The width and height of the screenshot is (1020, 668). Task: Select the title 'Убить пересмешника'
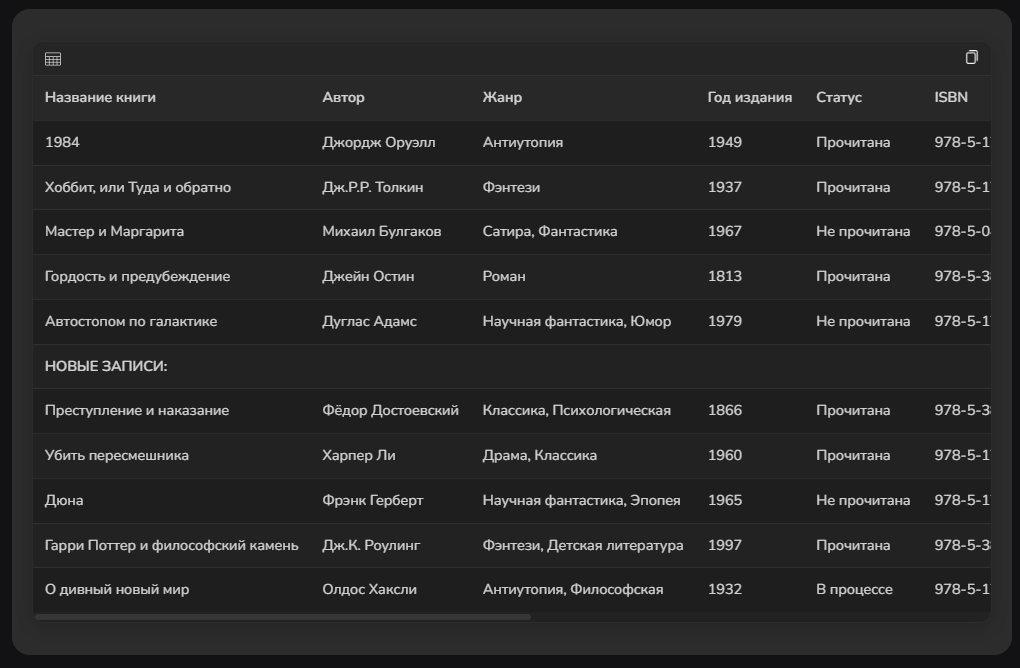click(116, 455)
